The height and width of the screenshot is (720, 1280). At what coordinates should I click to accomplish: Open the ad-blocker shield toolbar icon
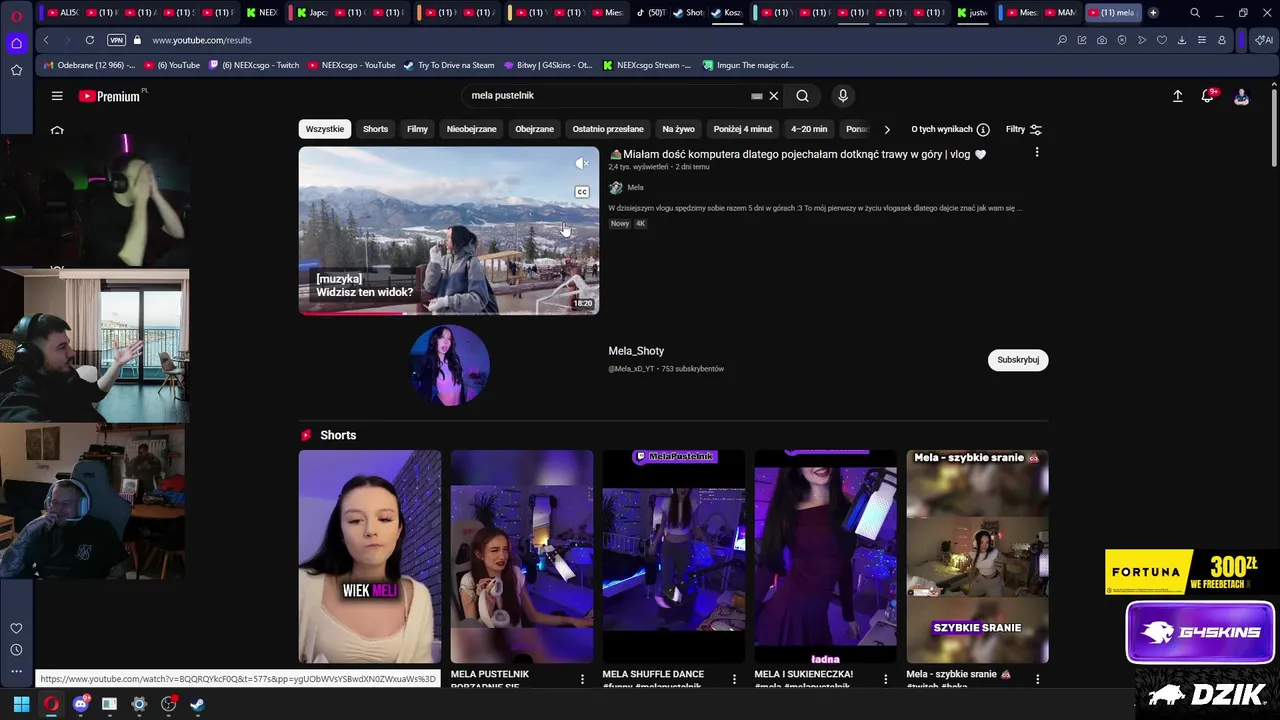pyautogui.click(x=1122, y=40)
